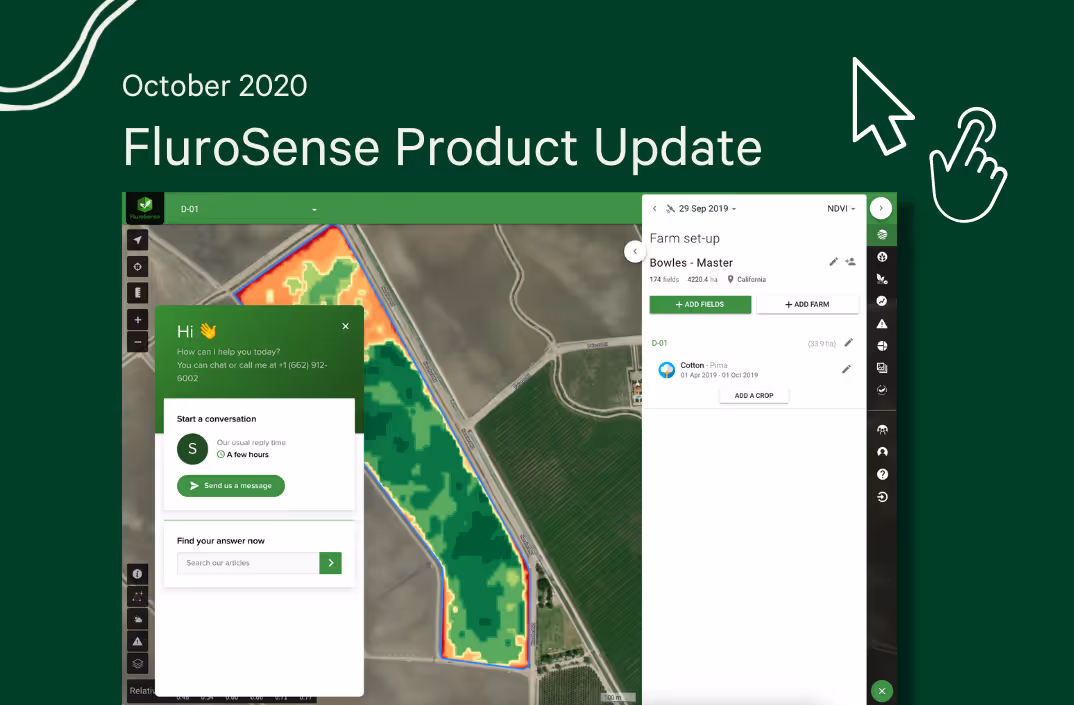The height and width of the screenshot is (705, 1074).
Task: Click Send us a message button
Action: click(x=231, y=486)
